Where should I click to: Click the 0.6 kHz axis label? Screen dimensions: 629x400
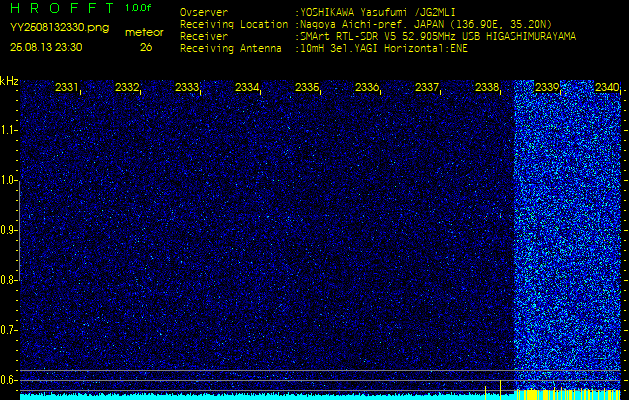coord(8,380)
